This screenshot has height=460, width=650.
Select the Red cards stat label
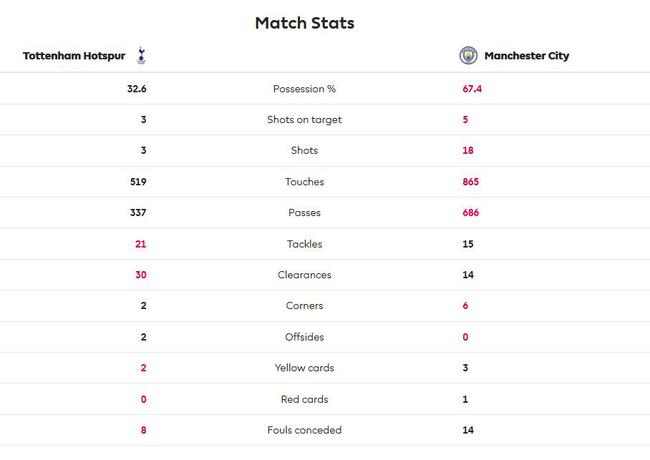(304, 399)
